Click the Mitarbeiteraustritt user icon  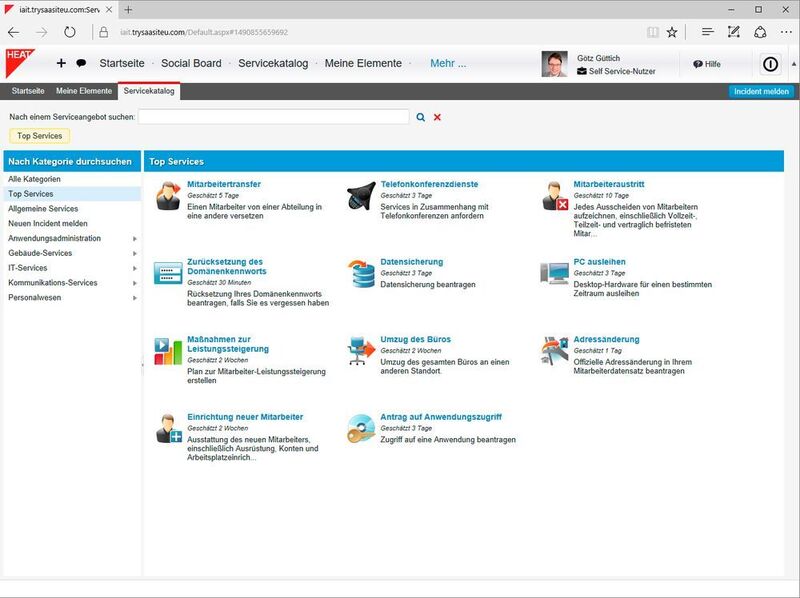pos(555,196)
